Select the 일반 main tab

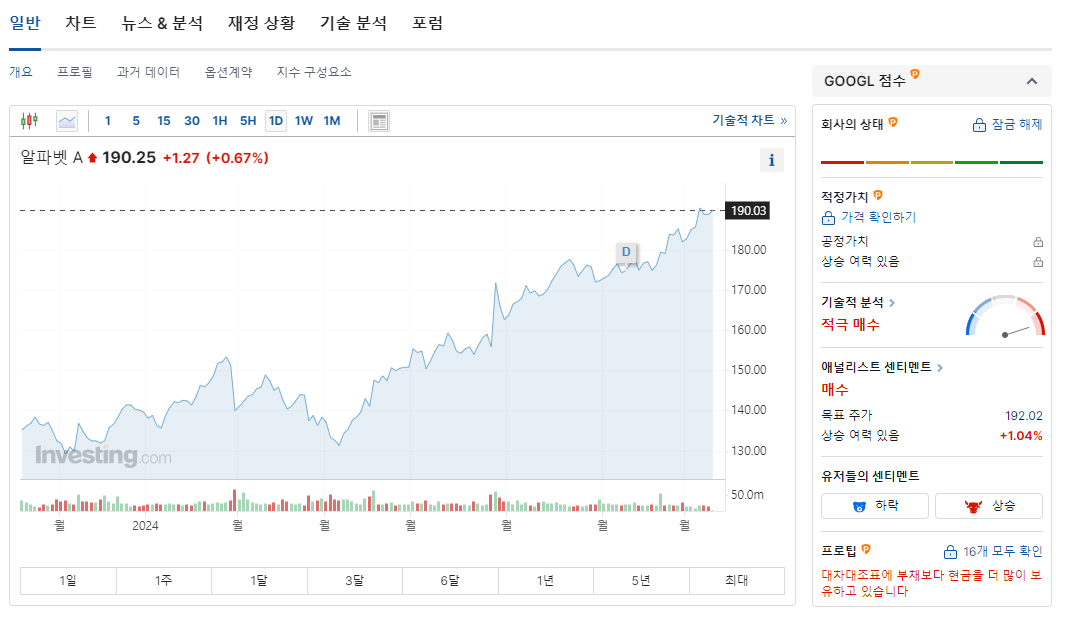click(x=25, y=23)
